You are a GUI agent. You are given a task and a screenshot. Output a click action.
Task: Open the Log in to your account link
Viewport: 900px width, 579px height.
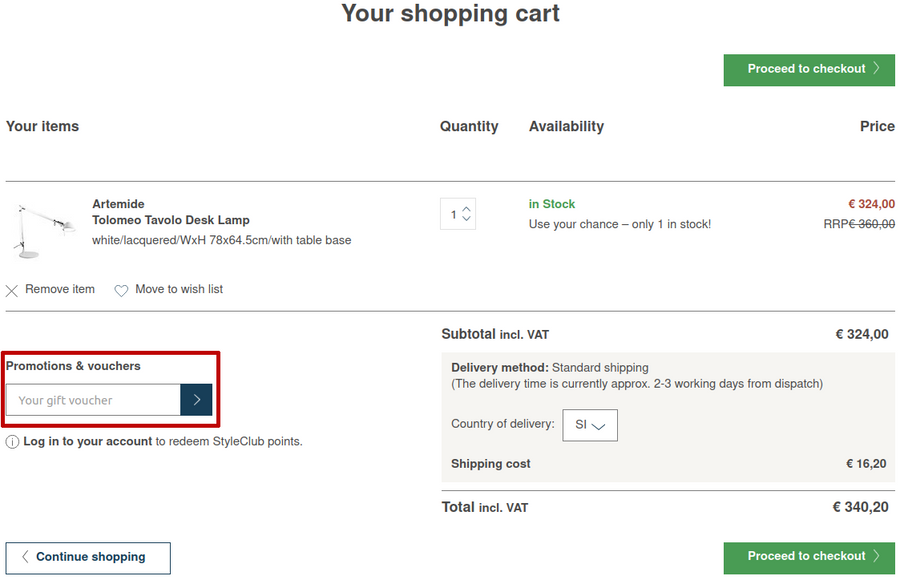tap(88, 441)
